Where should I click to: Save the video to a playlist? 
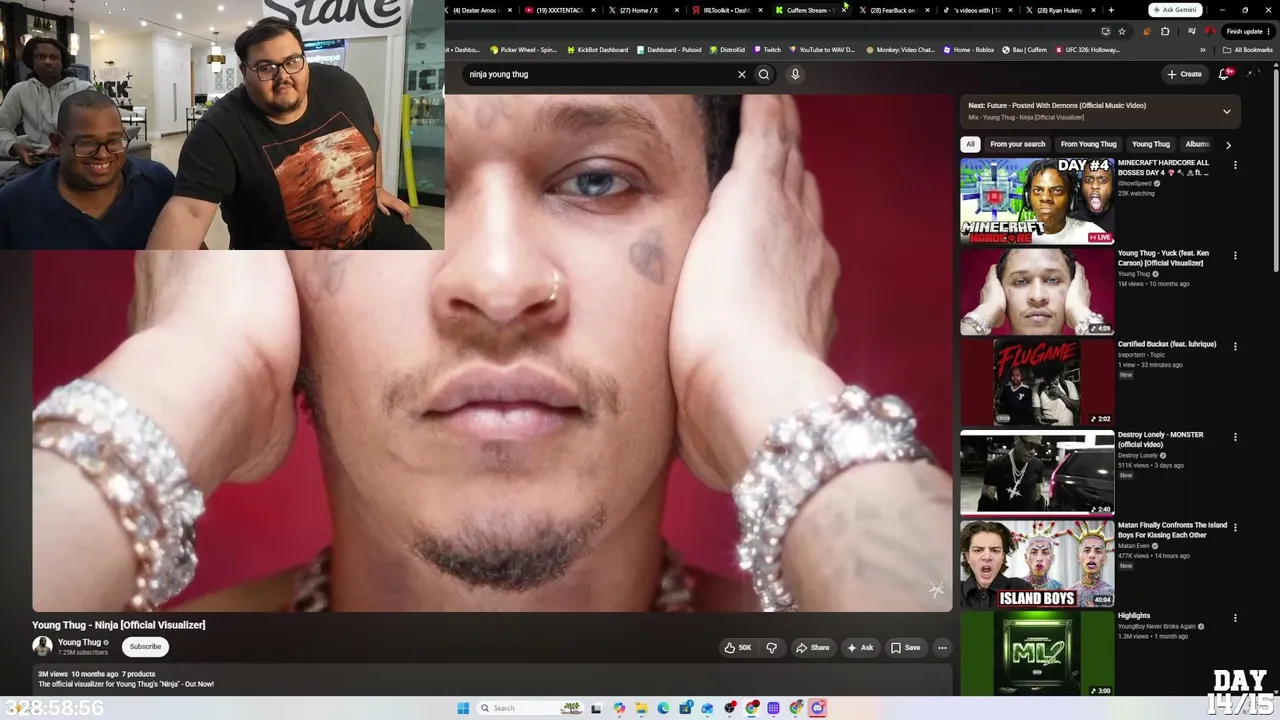(905, 648)
